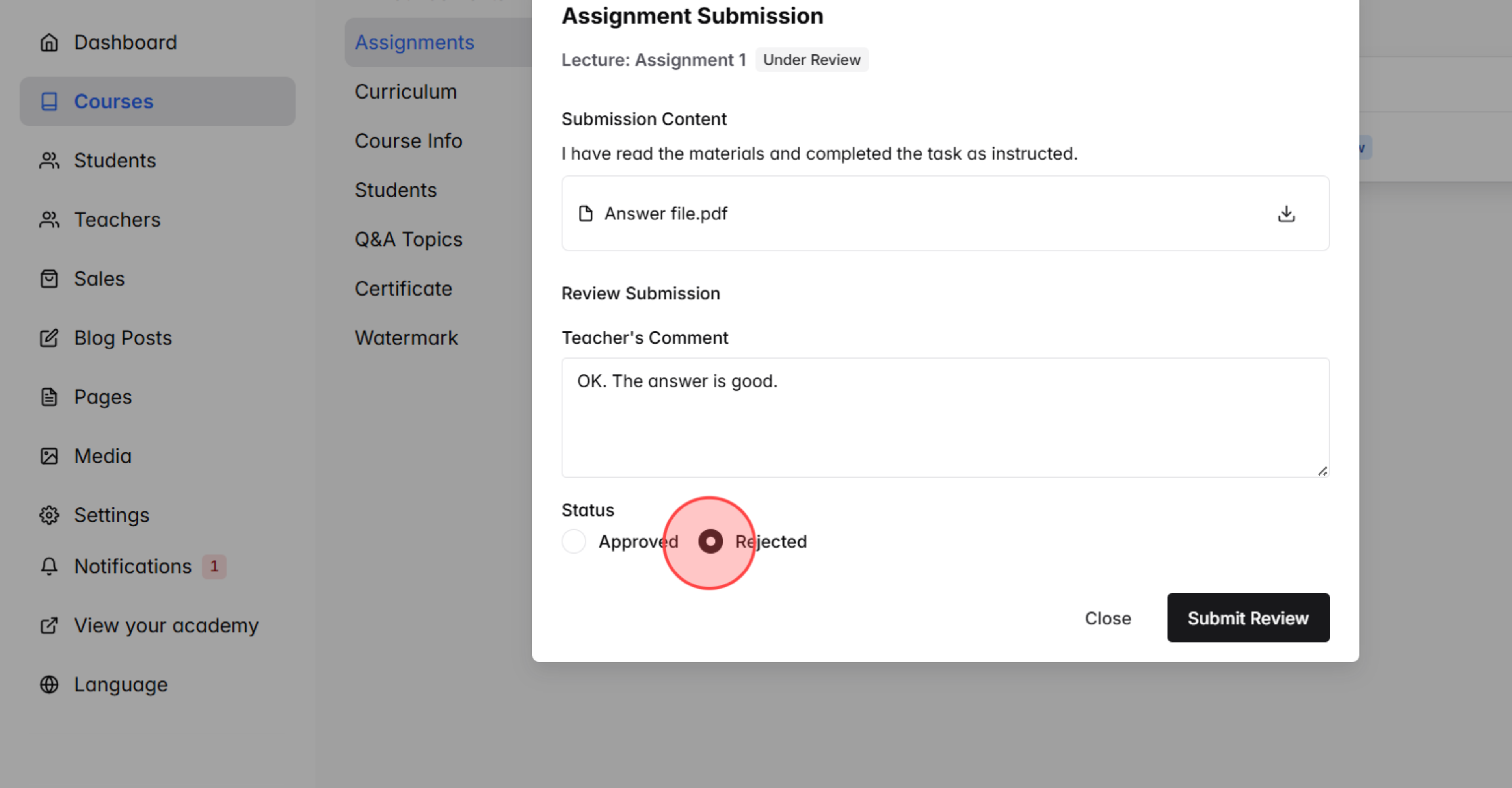
Task: Click the external link icon beside View your academy
Action: click(x=49, y=625)
